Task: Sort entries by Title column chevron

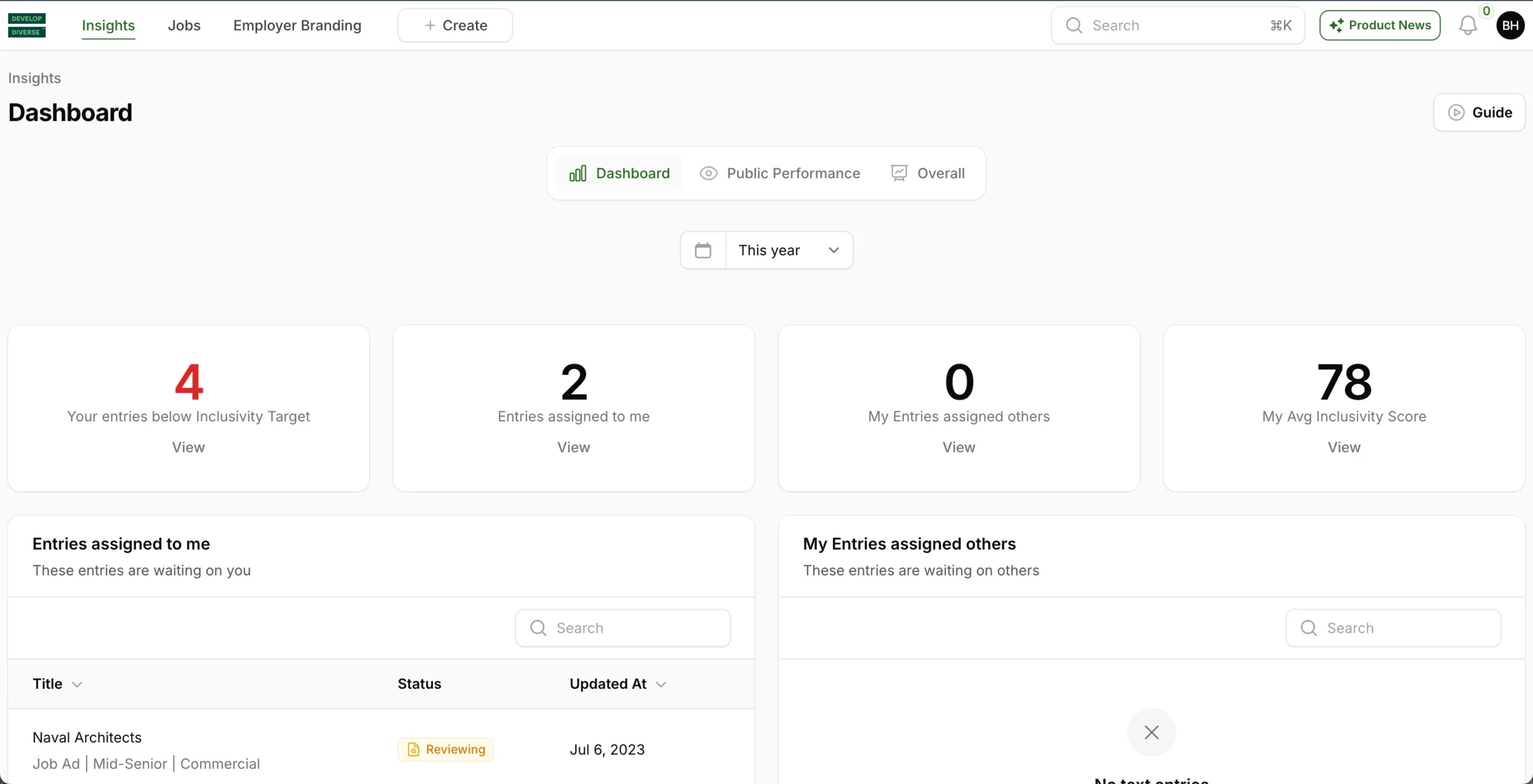Action: click(x=77, y=684)
